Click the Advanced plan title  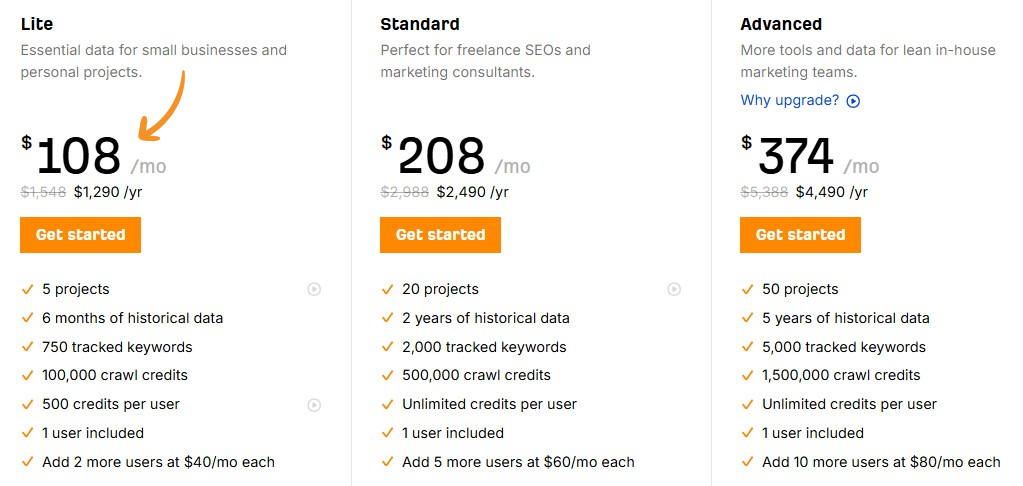(781, 24)
